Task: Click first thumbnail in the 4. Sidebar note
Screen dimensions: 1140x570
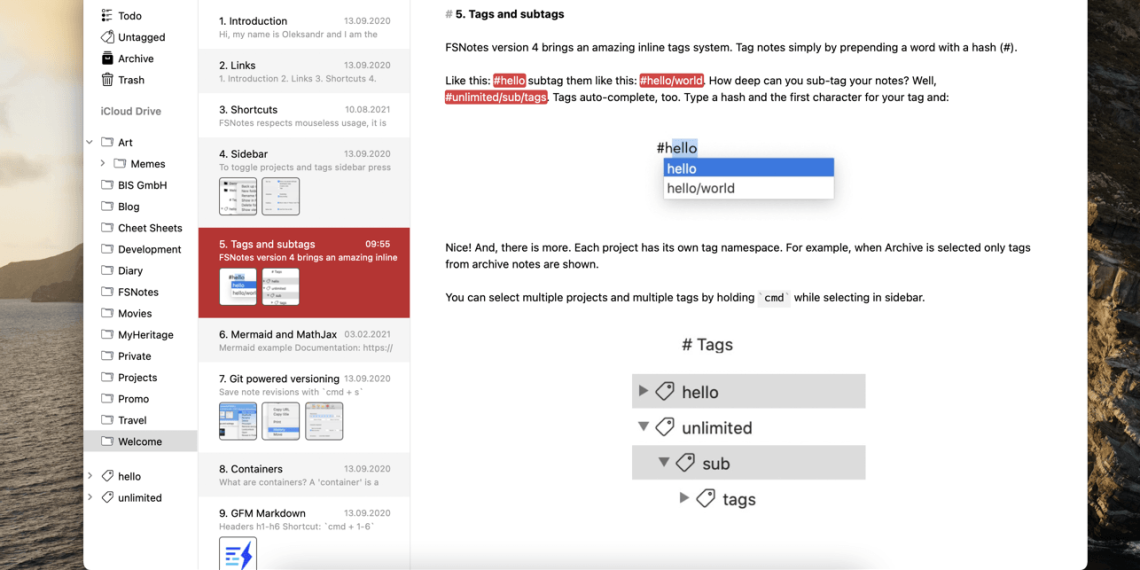Action: (237, 197)
